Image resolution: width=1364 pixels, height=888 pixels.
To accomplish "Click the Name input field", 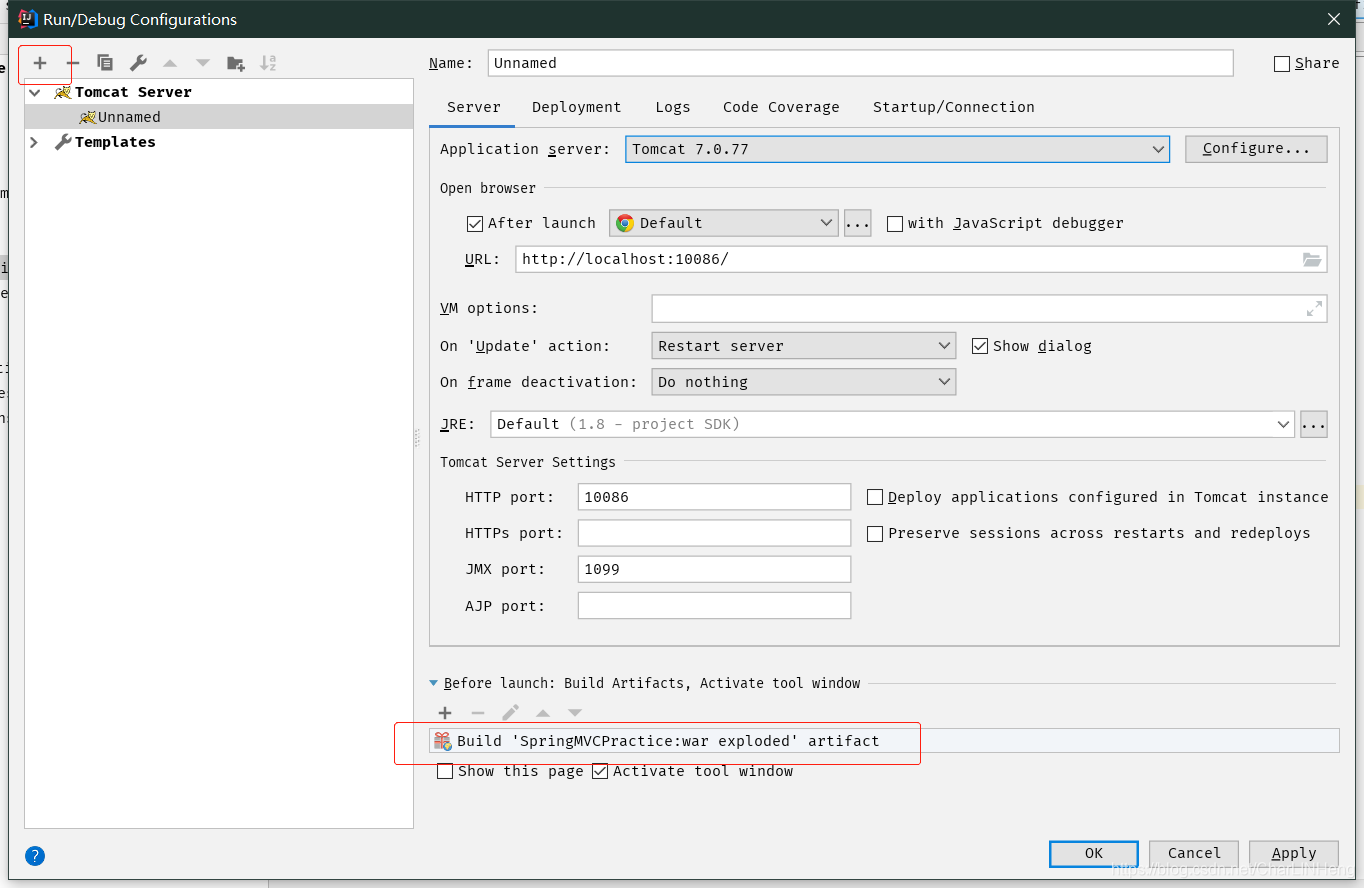I will pos(860,63).
